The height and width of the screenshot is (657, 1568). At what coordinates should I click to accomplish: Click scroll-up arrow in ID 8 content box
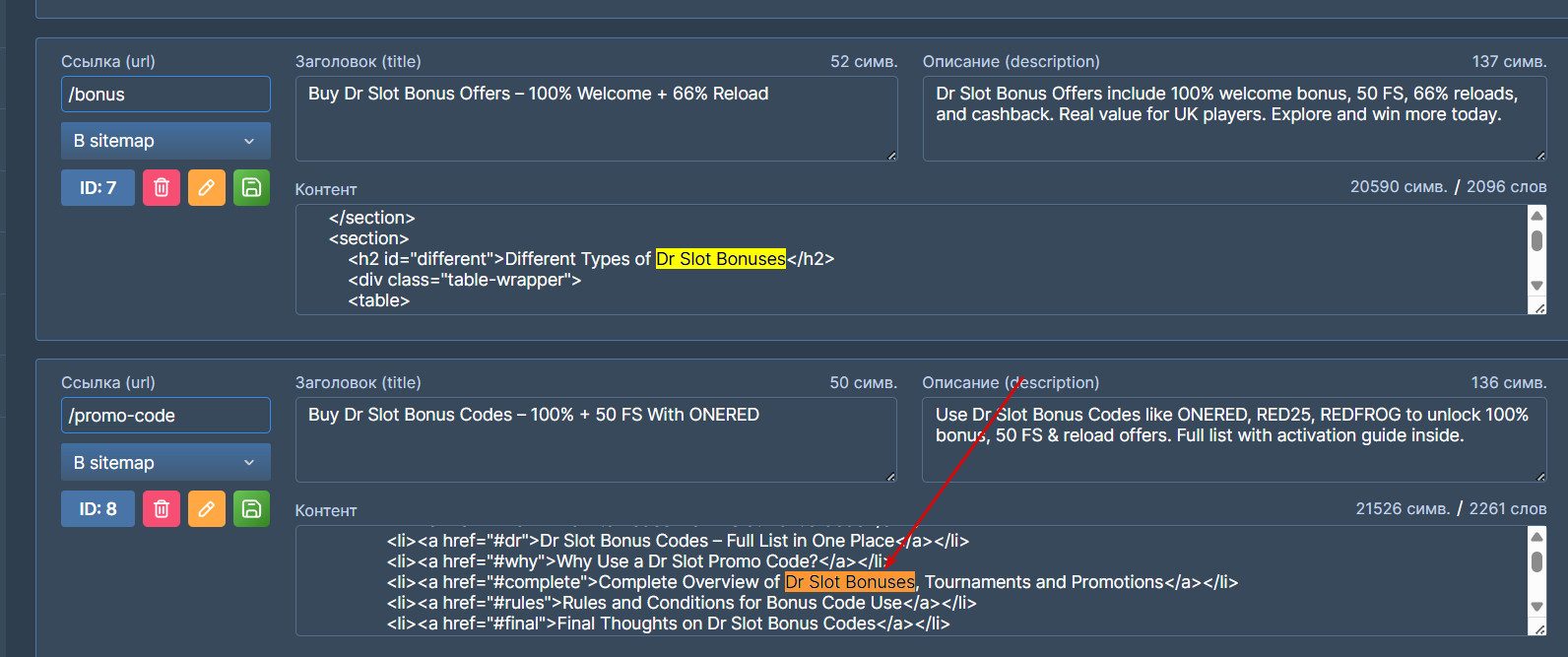click(1536, 536)
